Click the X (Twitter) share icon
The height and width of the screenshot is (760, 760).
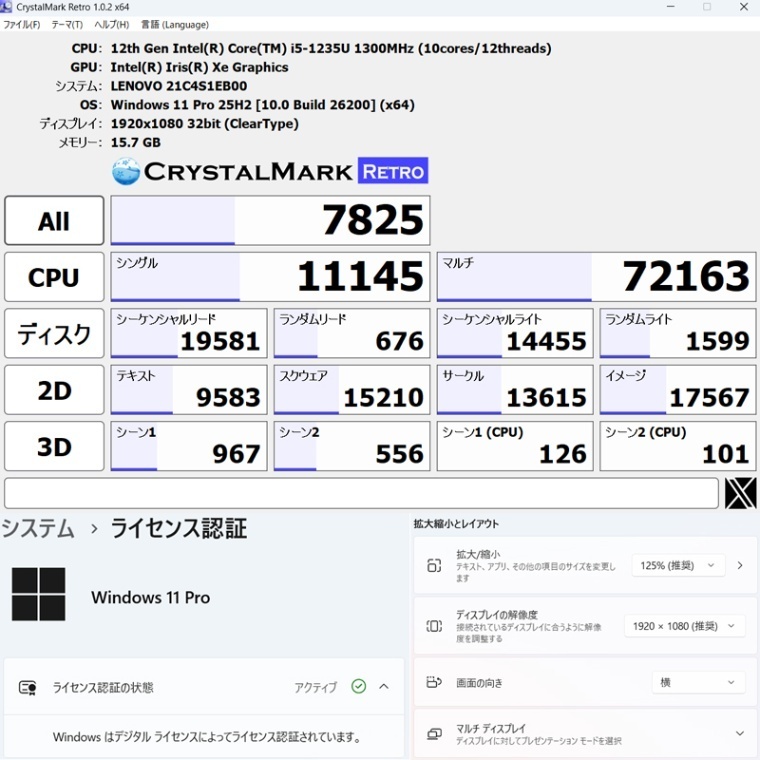740,493
